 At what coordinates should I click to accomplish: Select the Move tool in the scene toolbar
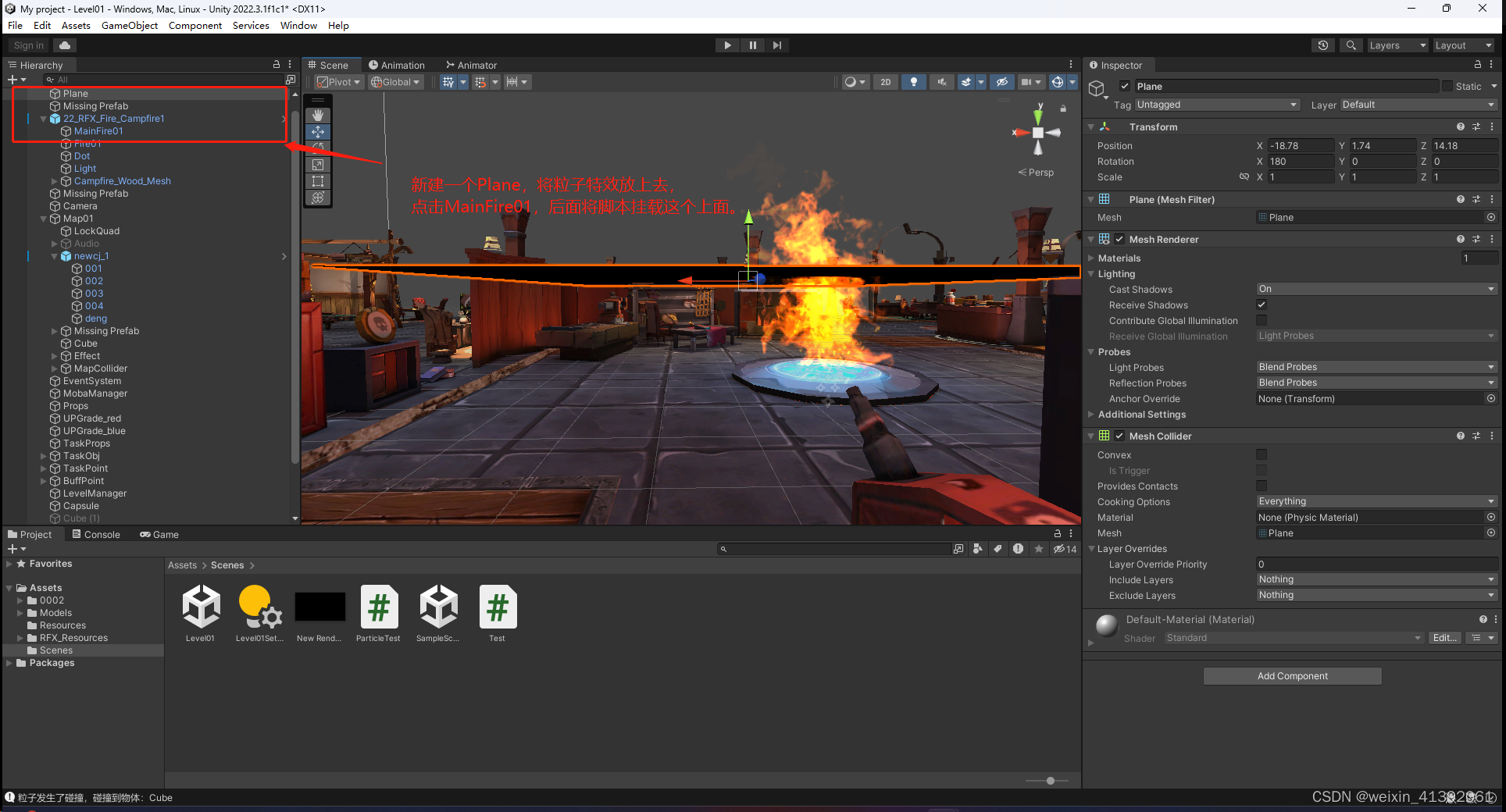click(x=318, y=131)
